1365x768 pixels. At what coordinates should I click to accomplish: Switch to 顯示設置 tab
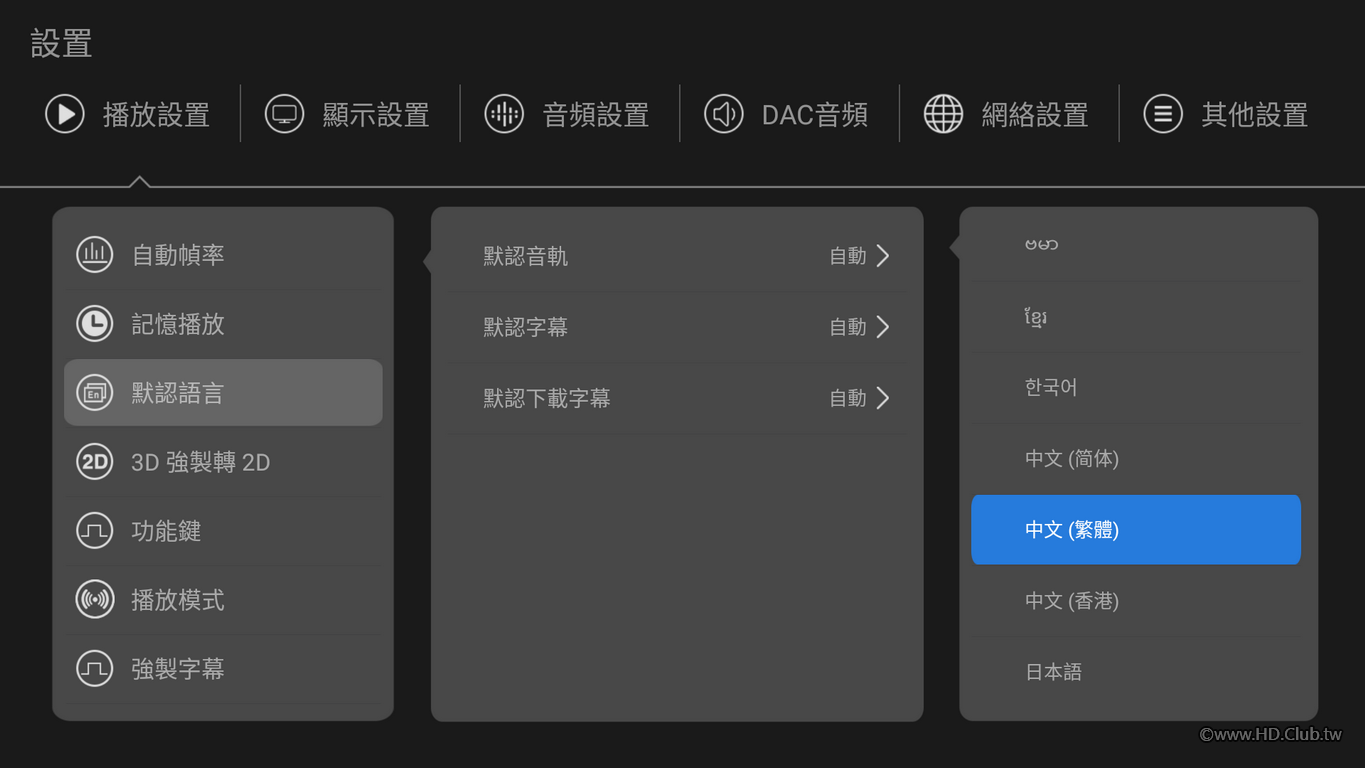348,114
